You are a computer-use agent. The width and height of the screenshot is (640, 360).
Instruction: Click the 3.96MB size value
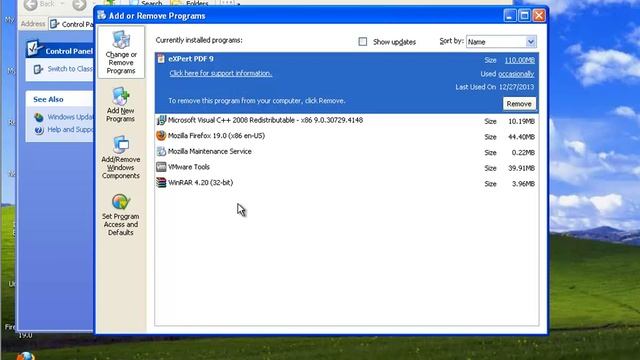(x=523, y=184)
